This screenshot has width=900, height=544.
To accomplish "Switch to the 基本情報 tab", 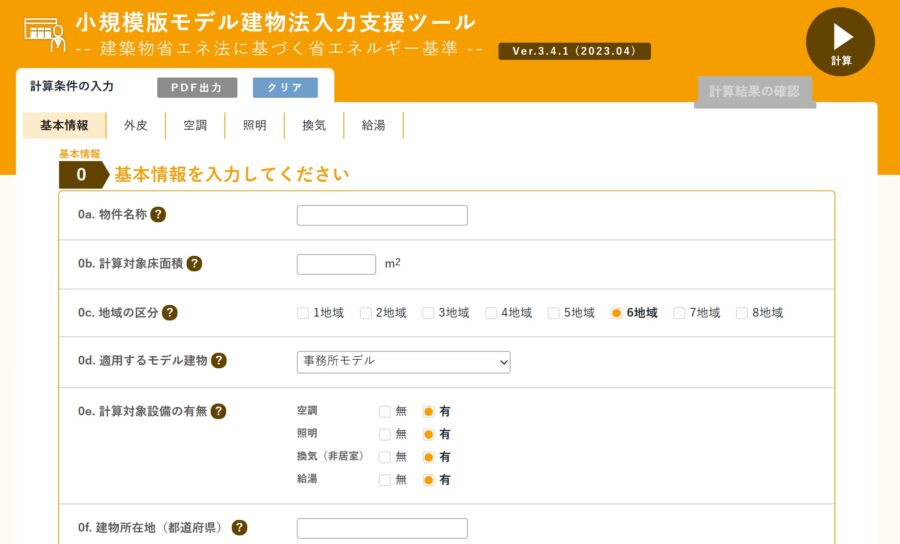I will tap(64, 125).
